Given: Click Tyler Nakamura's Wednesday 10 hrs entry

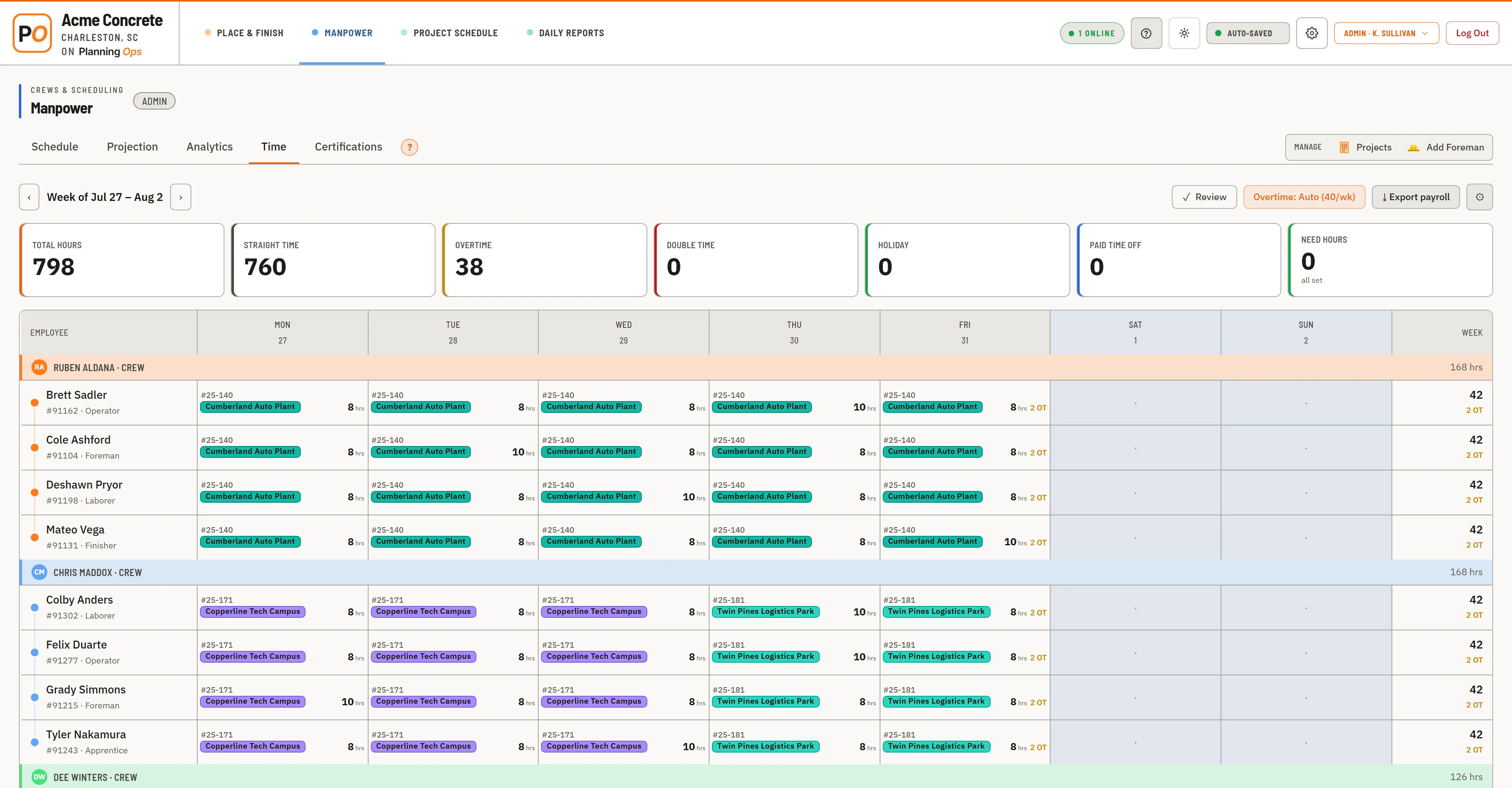Looking at the screenshot, I should click(x=694, y=747).
